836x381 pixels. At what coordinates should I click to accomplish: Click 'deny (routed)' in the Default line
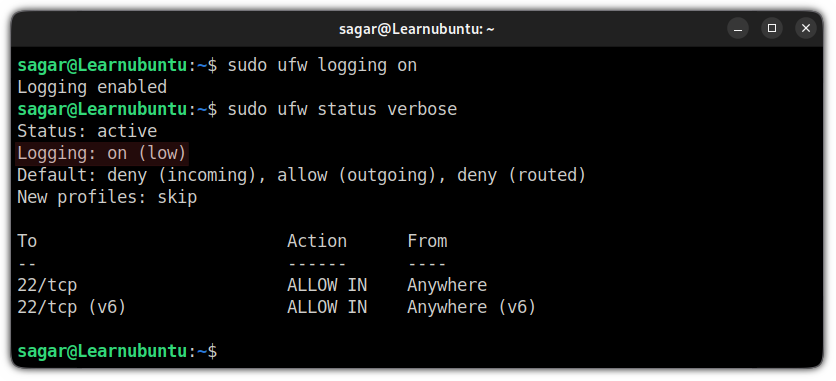tap(521, 175)
